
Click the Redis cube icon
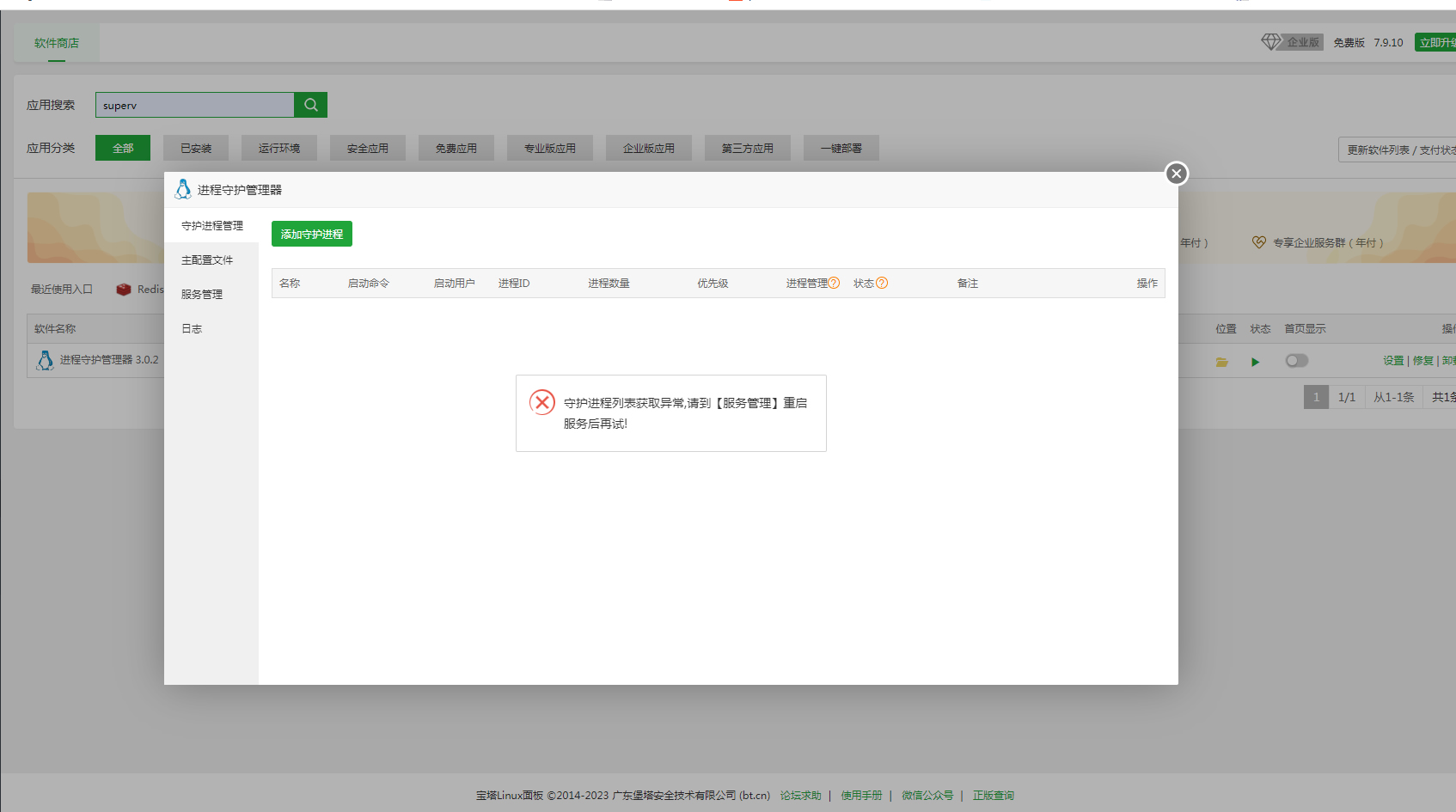click(x=124, y=290)
